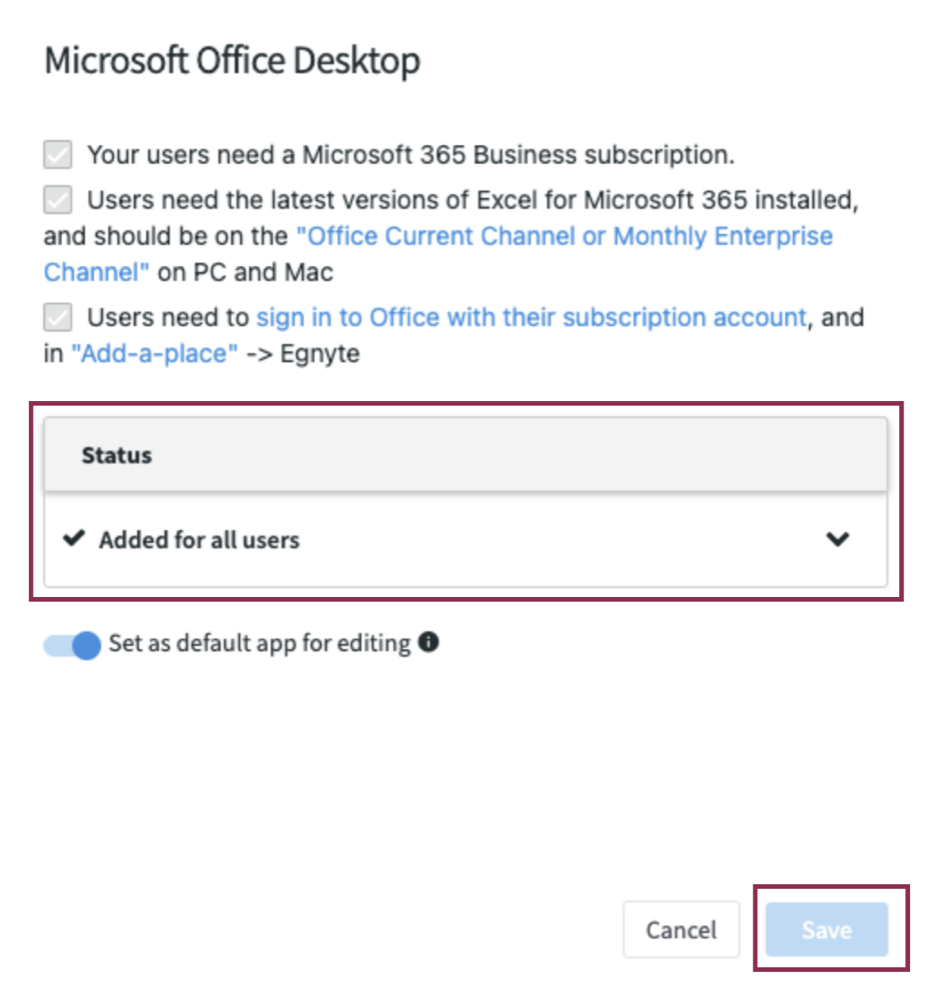Click the grayed checkbox before "Users need to sign in"
This screenshot has width=948, height=999.
click(x=57, y=317)
